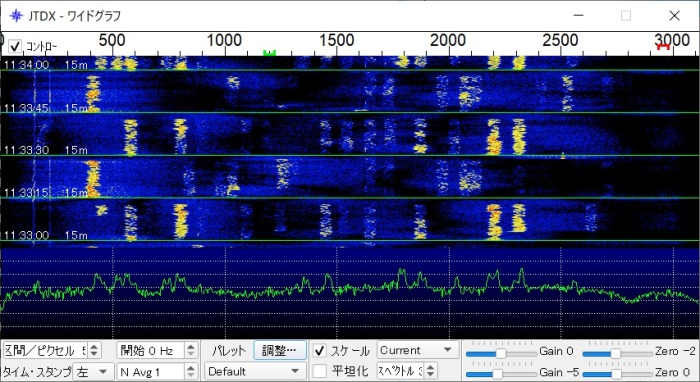Click the spectrum Gain -5 slider handle
The image size is (700, 382).
(x=497, y=374)
